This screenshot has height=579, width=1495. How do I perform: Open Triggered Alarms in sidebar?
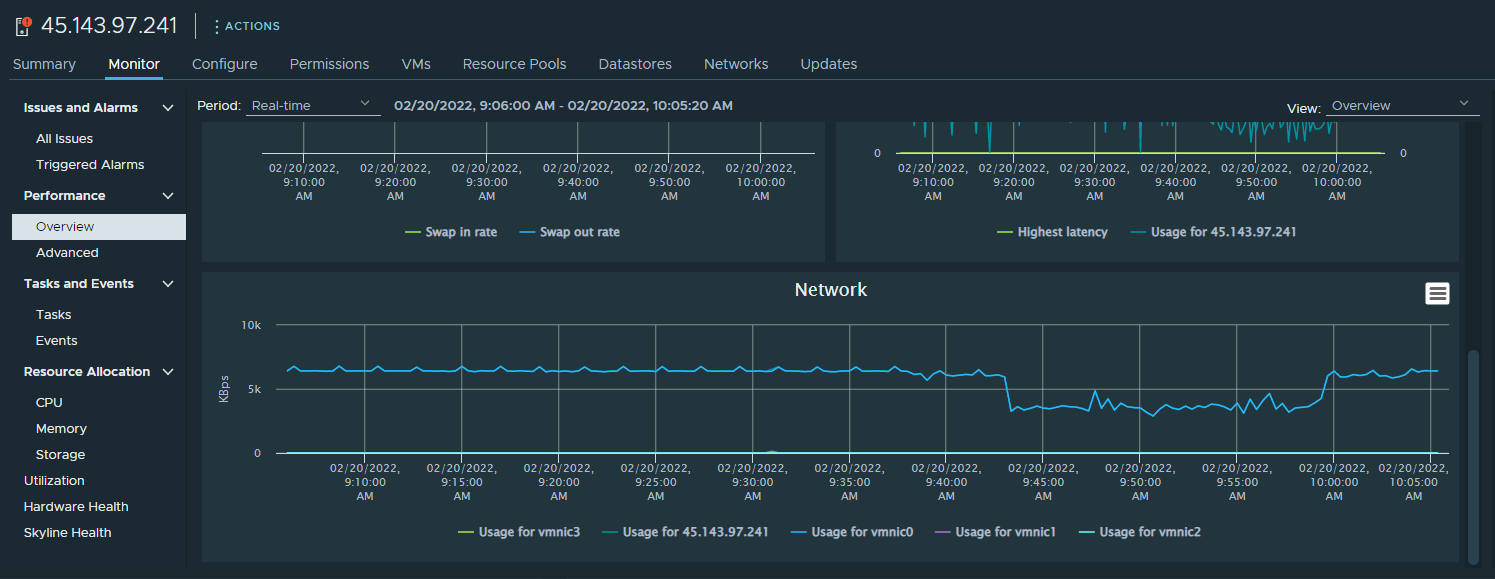[90, 165]
